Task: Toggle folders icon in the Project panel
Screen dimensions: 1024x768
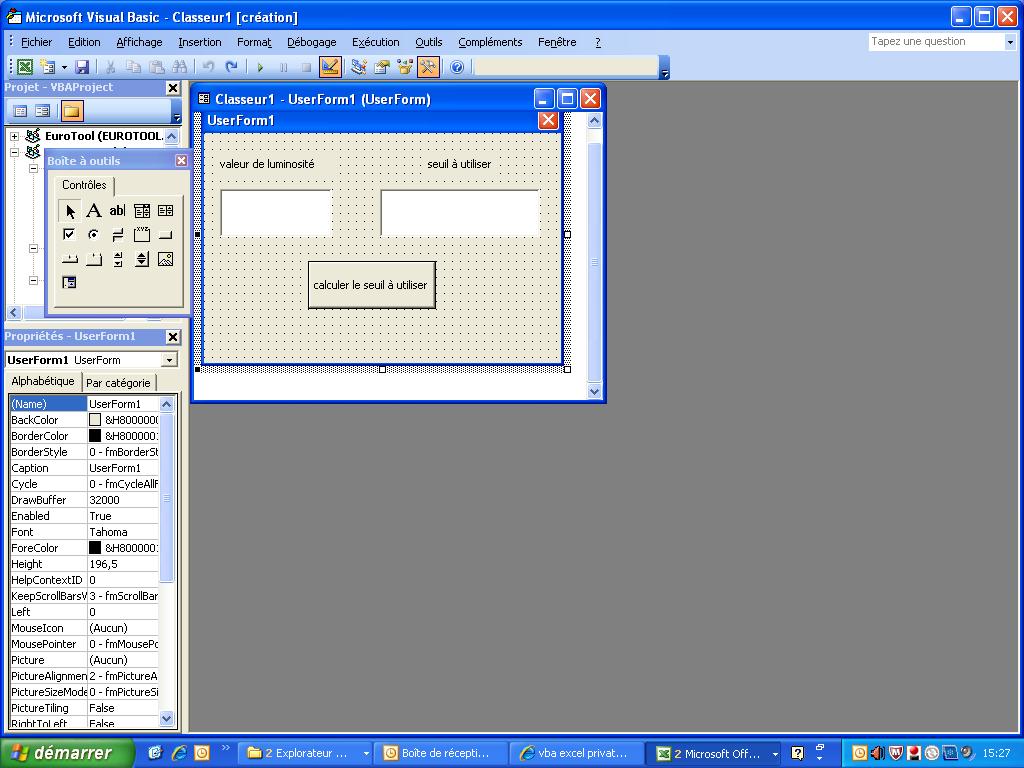Action: tap(72, 111)
